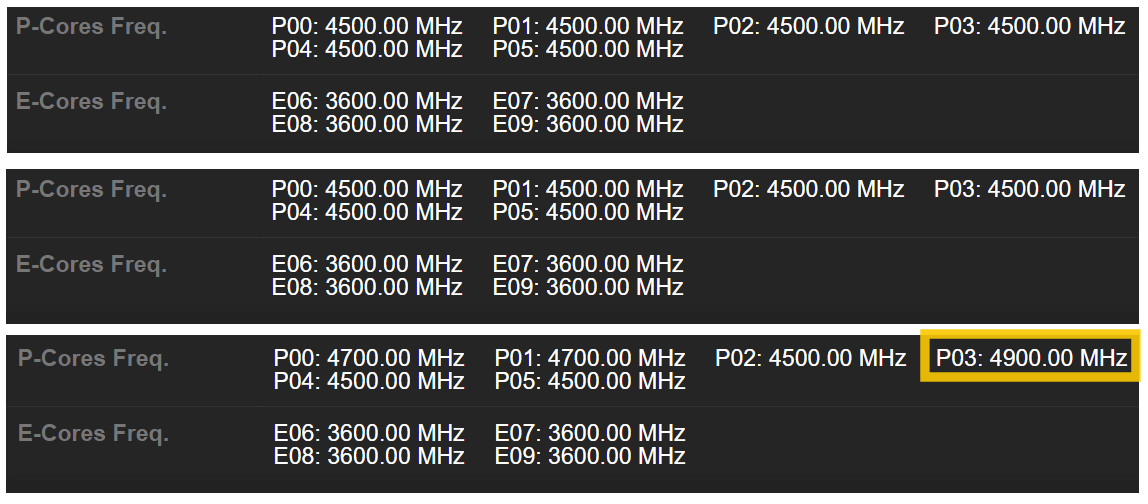Click P-Cores Freq. label in third panel
The height and width of the screenshot is (504, 1148).
point(94,359)
